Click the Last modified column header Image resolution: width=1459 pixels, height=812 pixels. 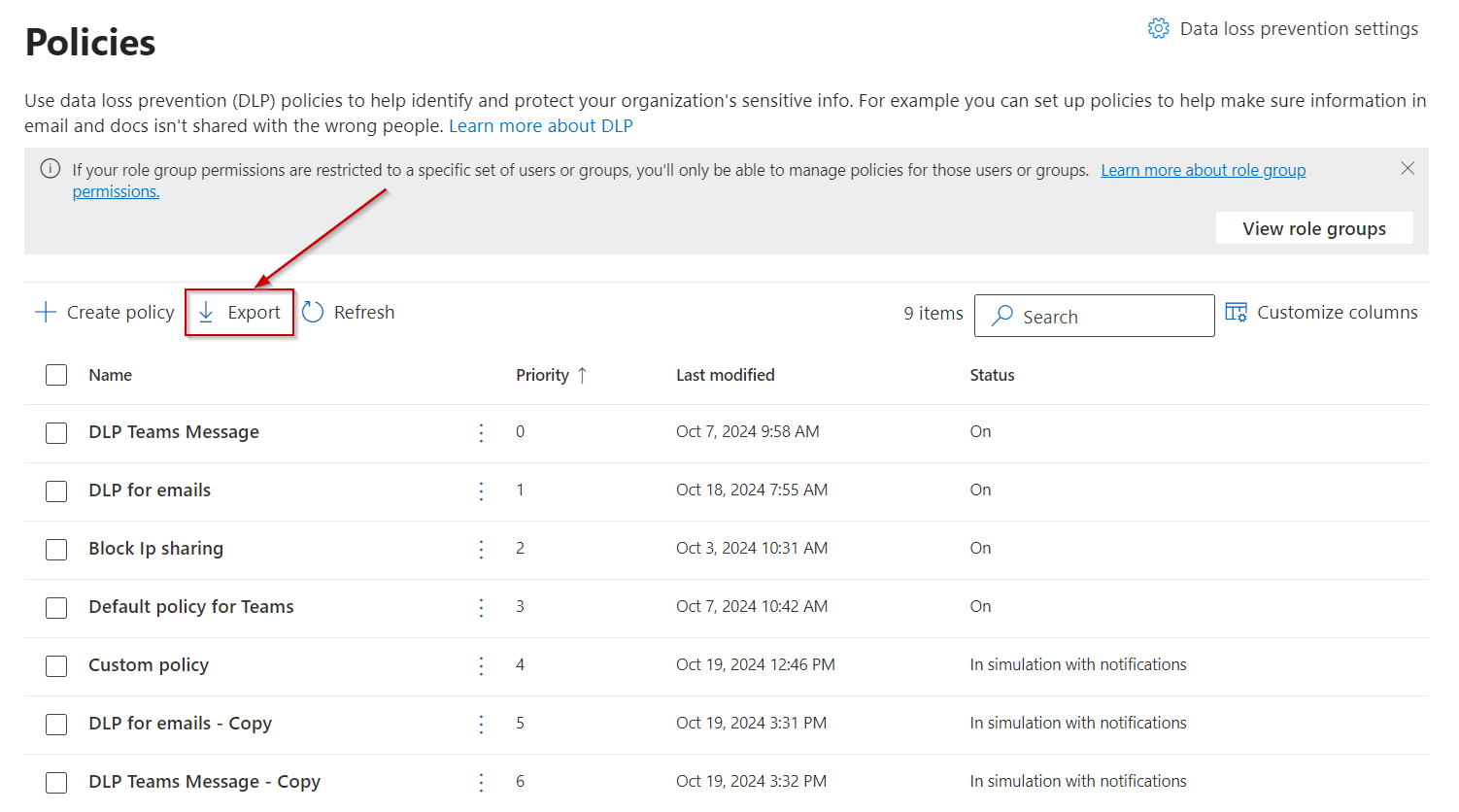(726, 374)
